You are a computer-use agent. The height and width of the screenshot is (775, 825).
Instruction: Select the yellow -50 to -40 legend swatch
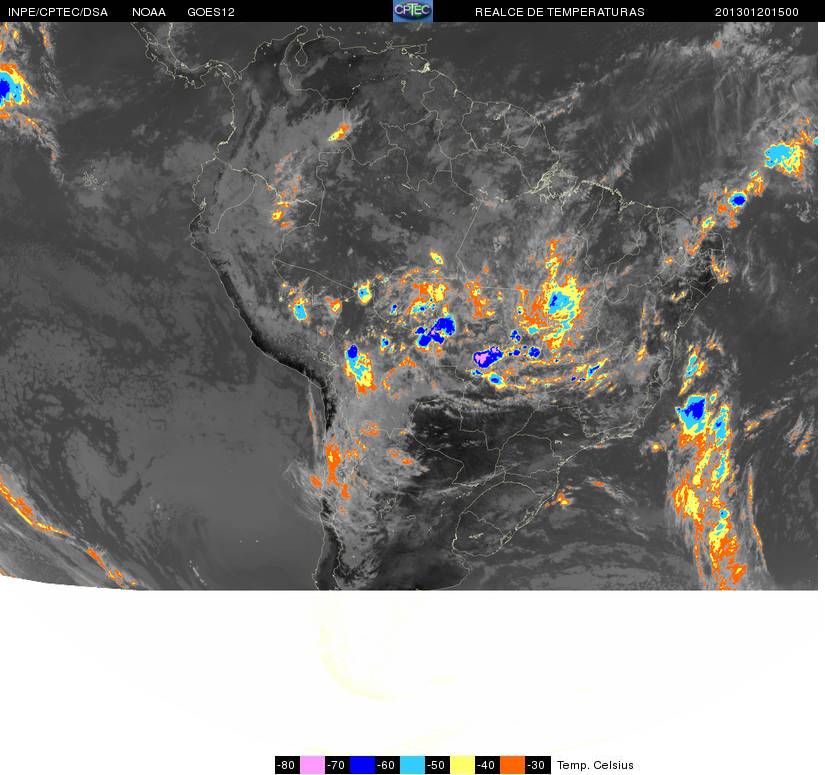click(x=462, y=765)
